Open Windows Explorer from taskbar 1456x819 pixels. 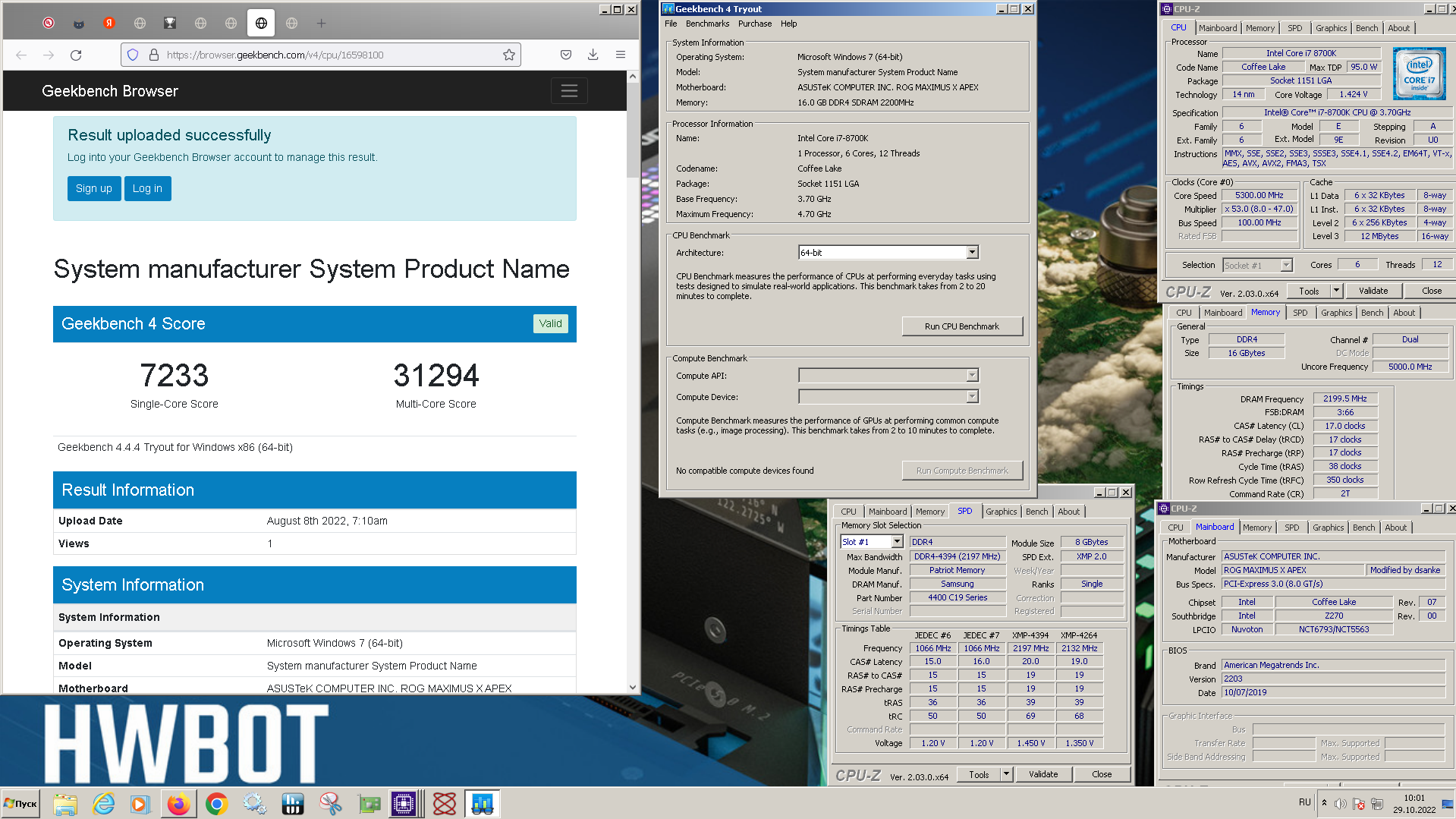(x=65, y=804)
